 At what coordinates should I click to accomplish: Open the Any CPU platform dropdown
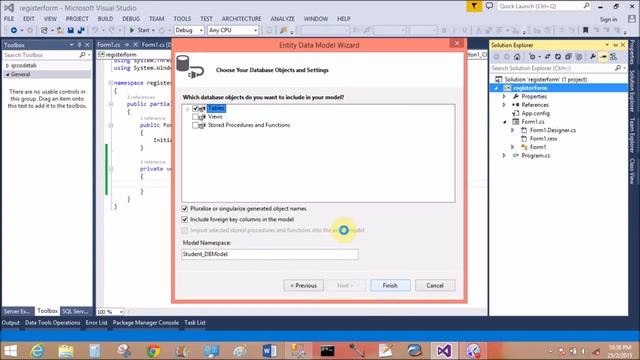pos(233,30)
